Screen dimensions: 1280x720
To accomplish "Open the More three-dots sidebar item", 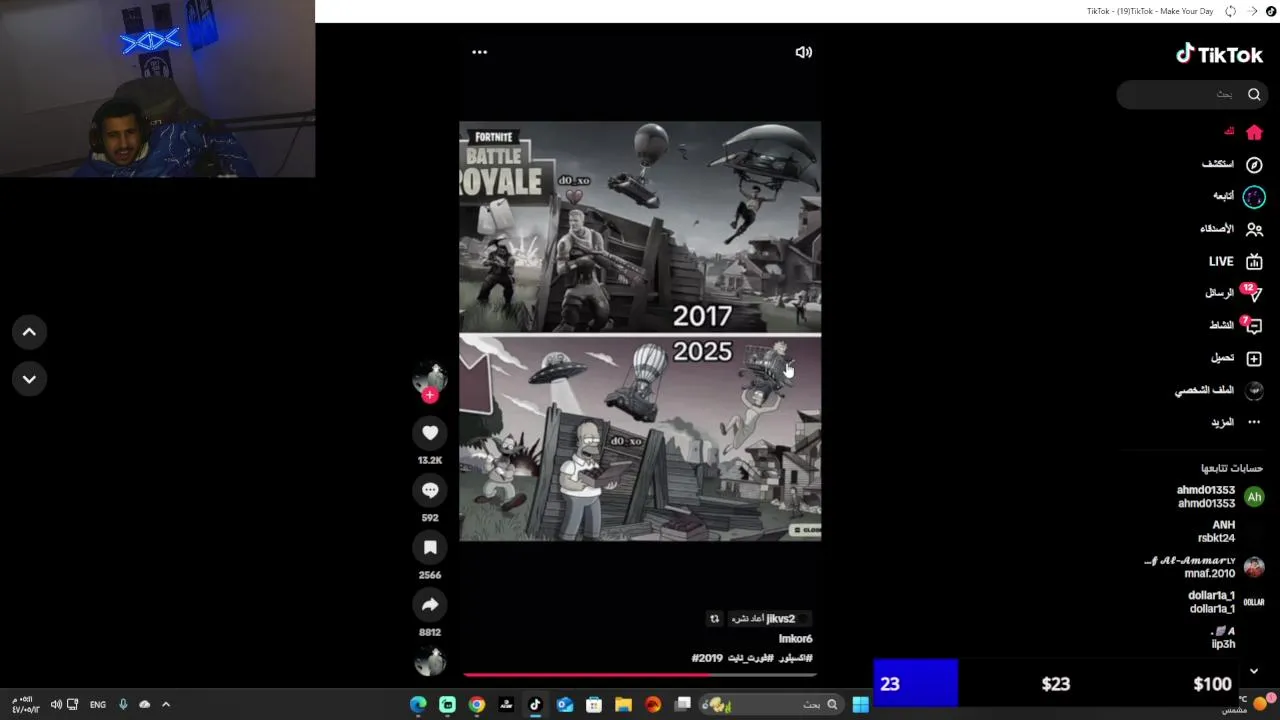I will 1254,422.
